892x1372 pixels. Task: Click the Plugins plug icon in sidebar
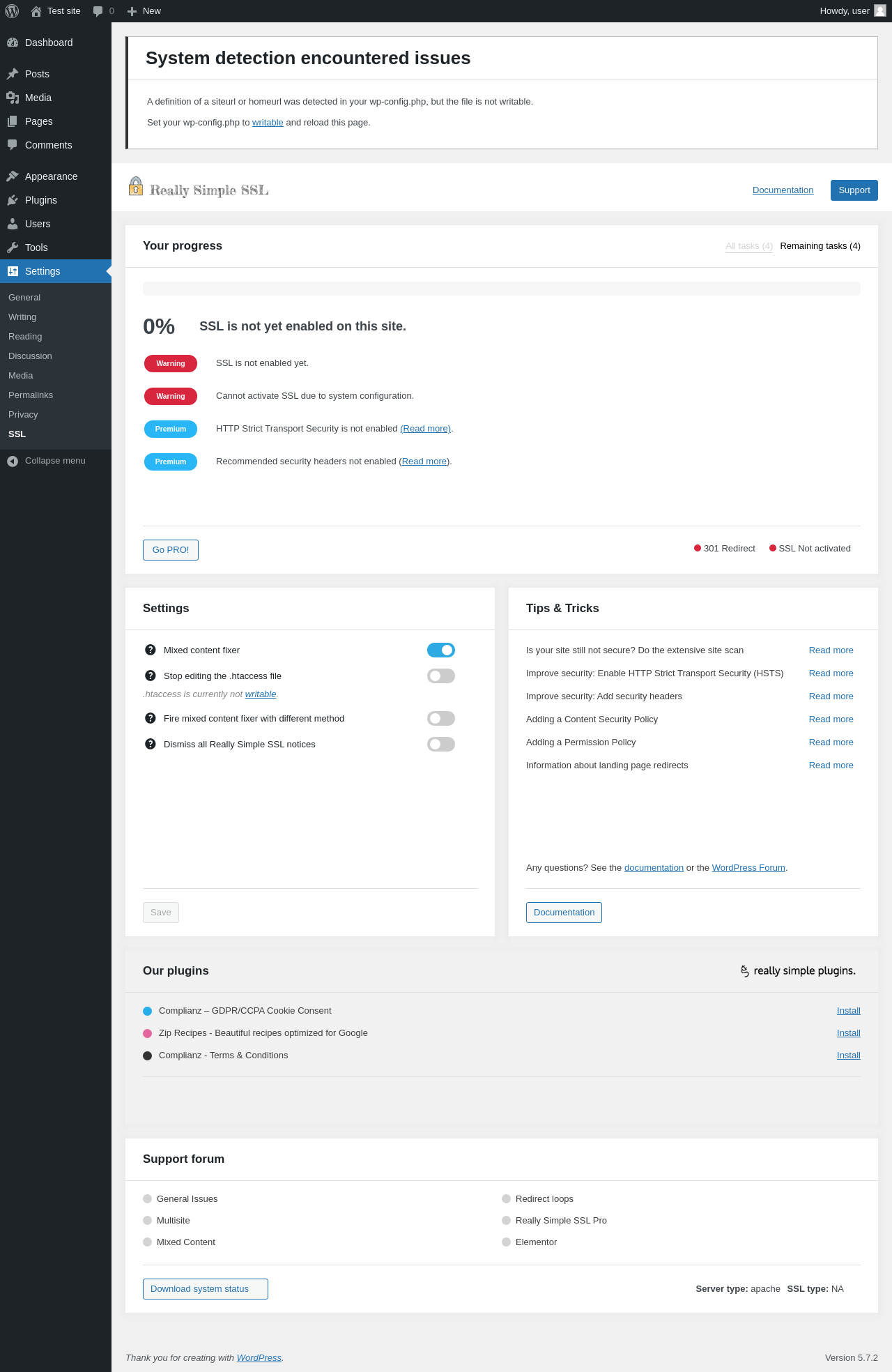[x=13, y=200]
